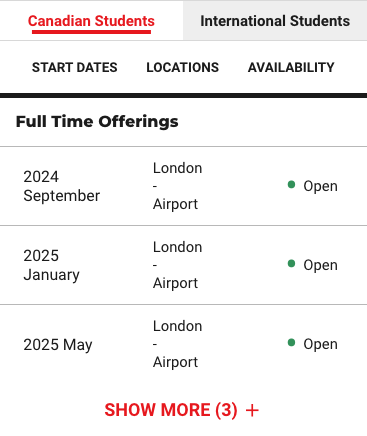Click the LOCATIONS column header
The image size is (367, 436).
coord(183,67)
